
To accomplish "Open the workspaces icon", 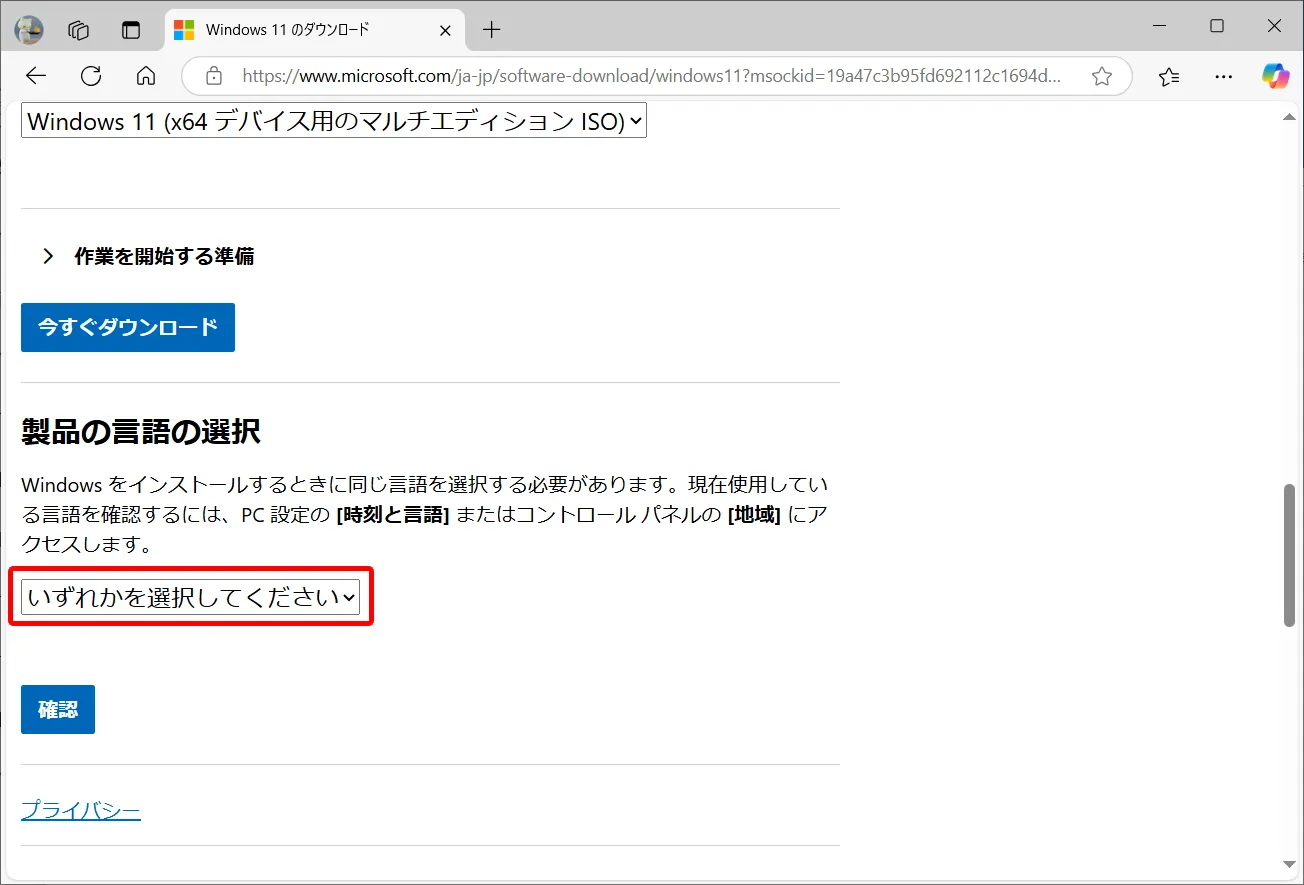I will pyautogui.click(x=79, y=30).
